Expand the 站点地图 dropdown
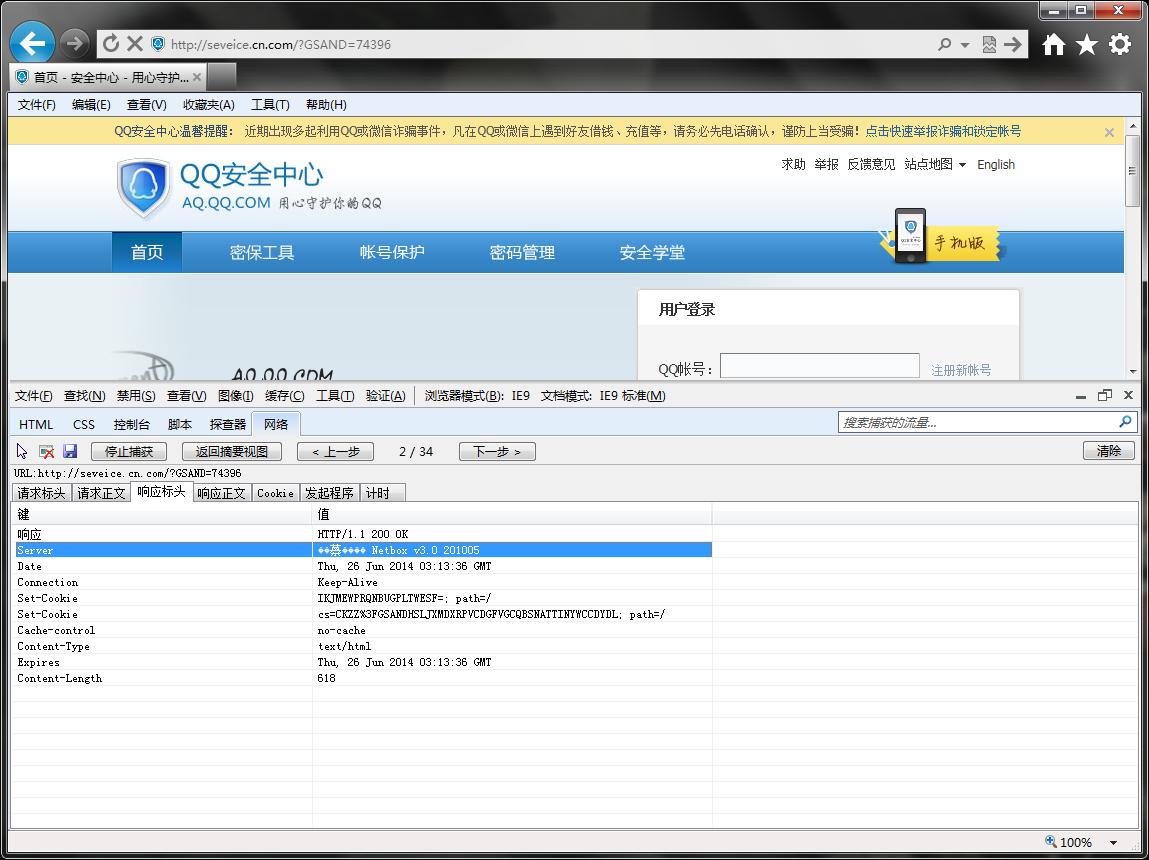Screen dimensions: 1149x860 [x=935, y=164]
